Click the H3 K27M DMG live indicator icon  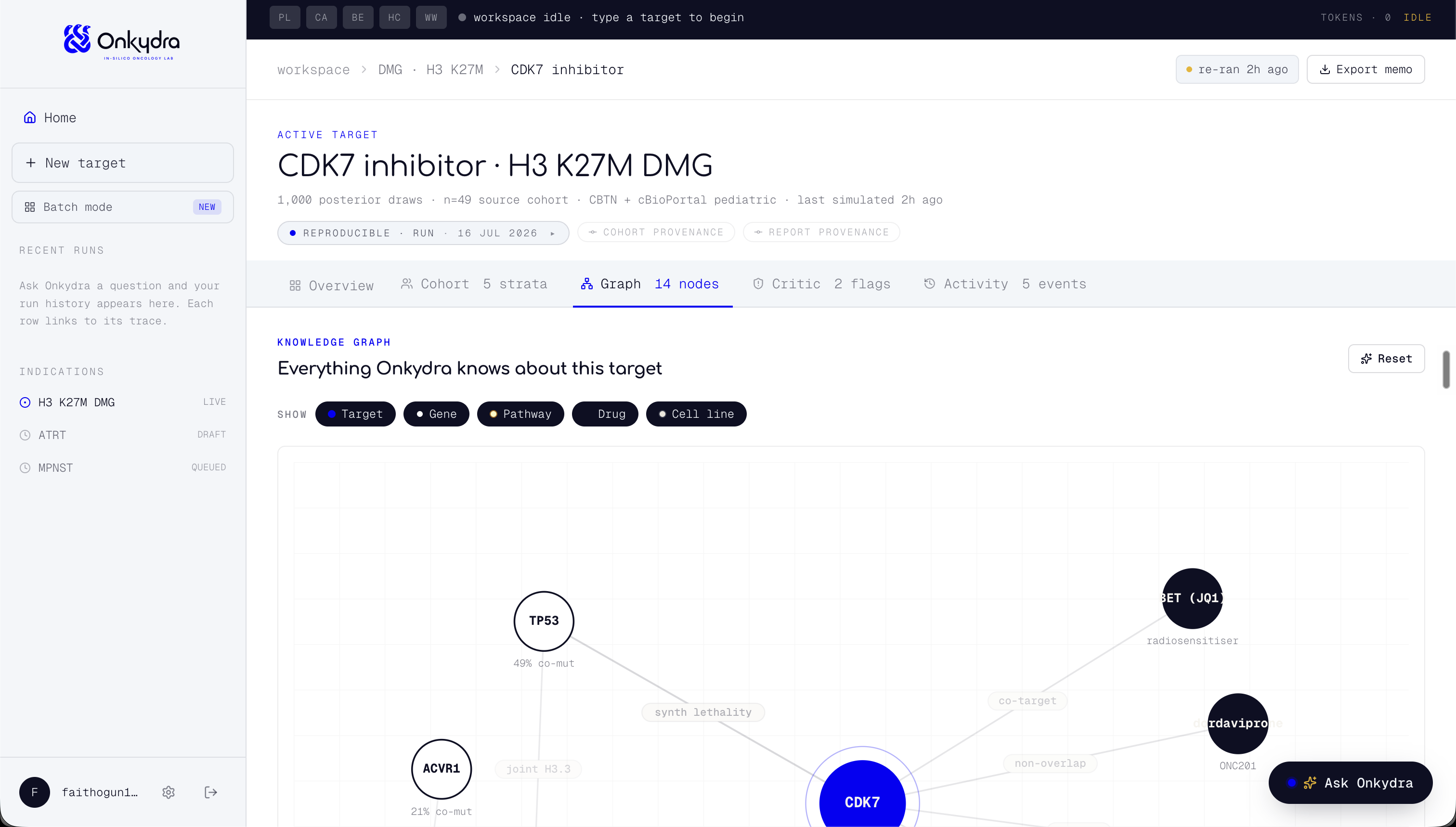(x=25, y=402)
